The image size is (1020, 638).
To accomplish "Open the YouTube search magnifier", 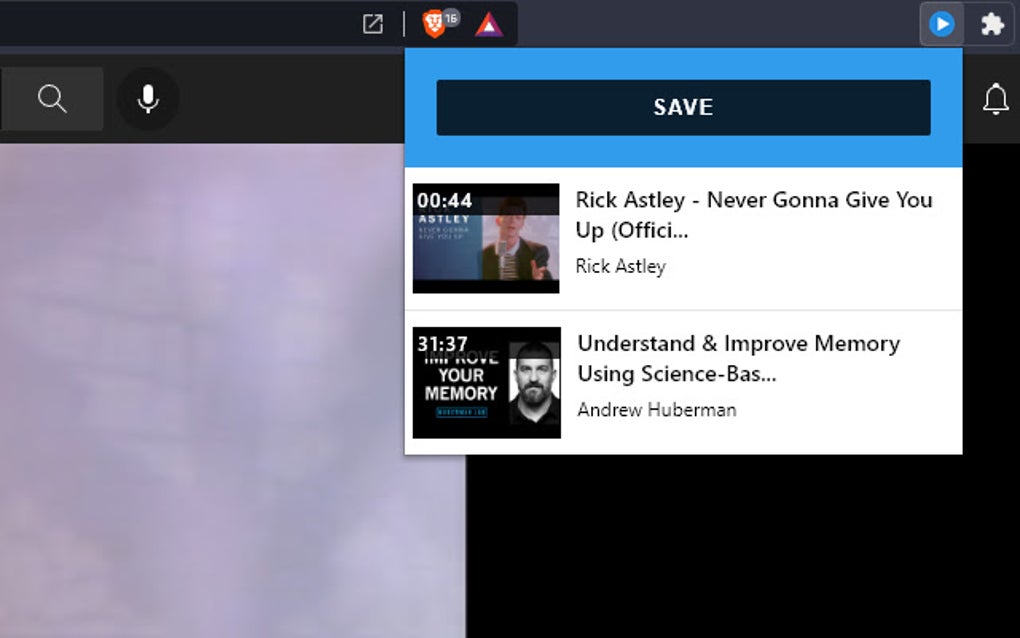I will [x=50, y=99].
